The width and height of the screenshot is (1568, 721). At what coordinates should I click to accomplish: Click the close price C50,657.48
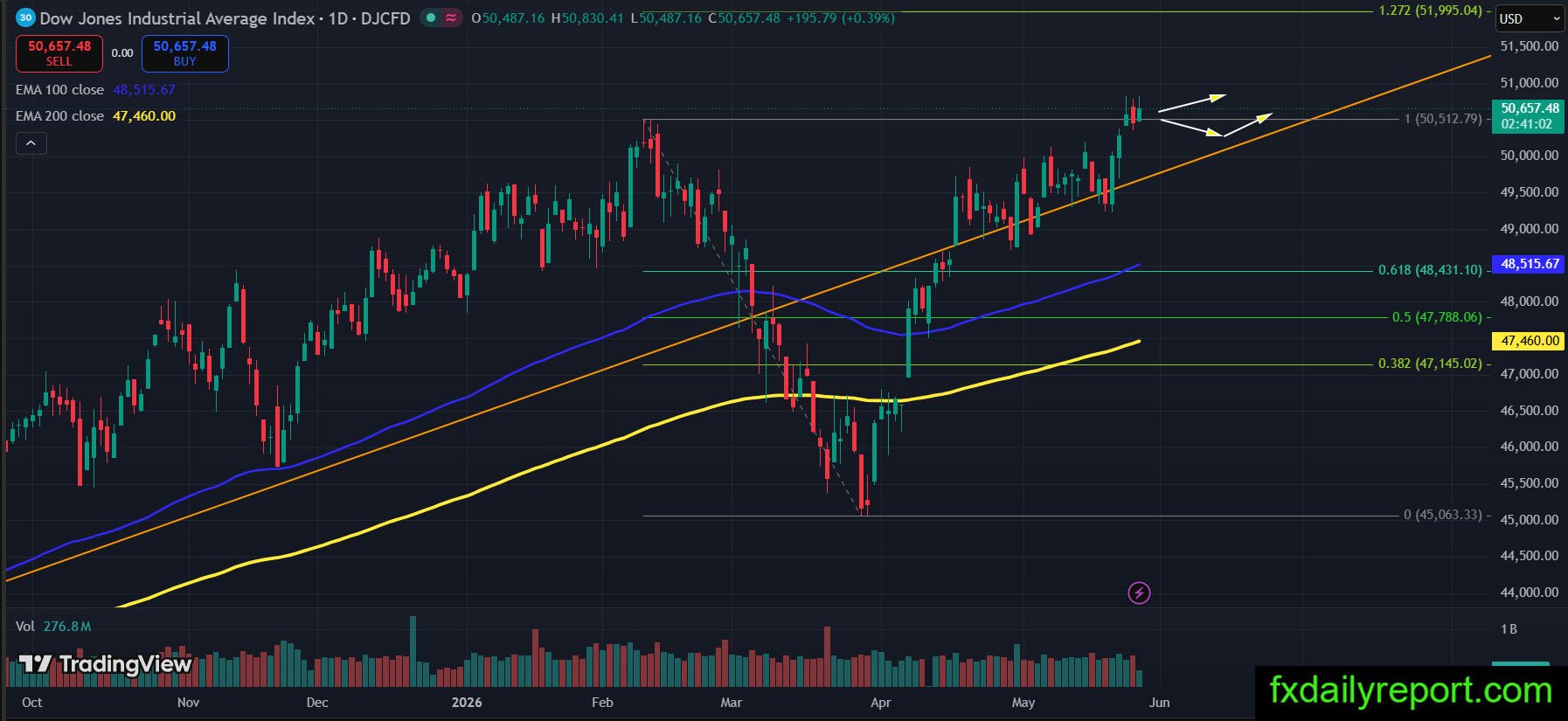coord(744,18)
